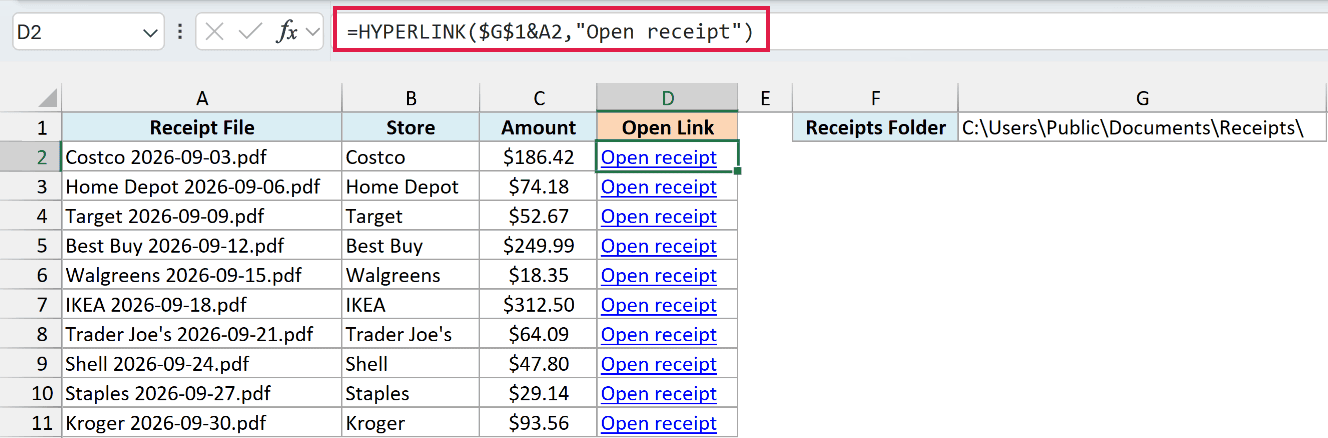Select the amount cell $18.35
The image size is (1328, 438).
click(x=538, y=275)
